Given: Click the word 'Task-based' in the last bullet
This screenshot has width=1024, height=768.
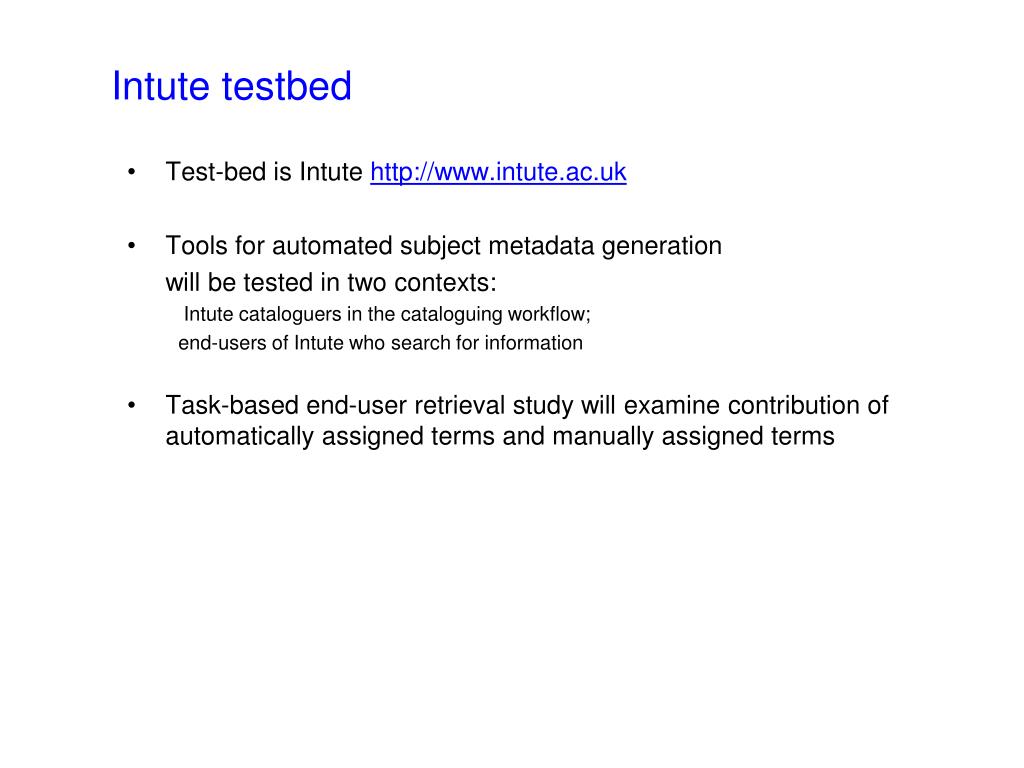Looking at the screenshot, I should click(232, 406).
